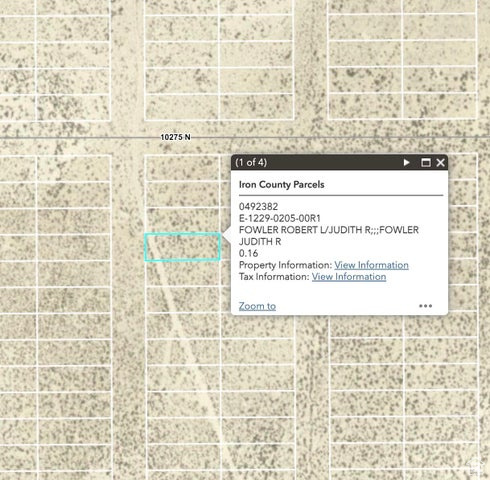
Task: Open Property Information View Information link
Action: click(x=371, y=265)
